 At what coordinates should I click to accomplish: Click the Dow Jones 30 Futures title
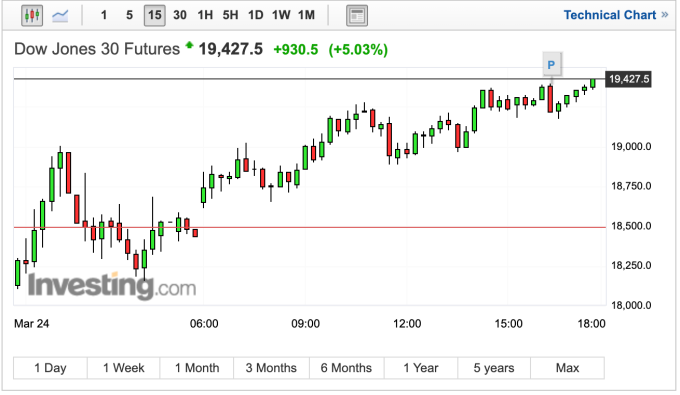pyautogui.click(x=97, y=49)
